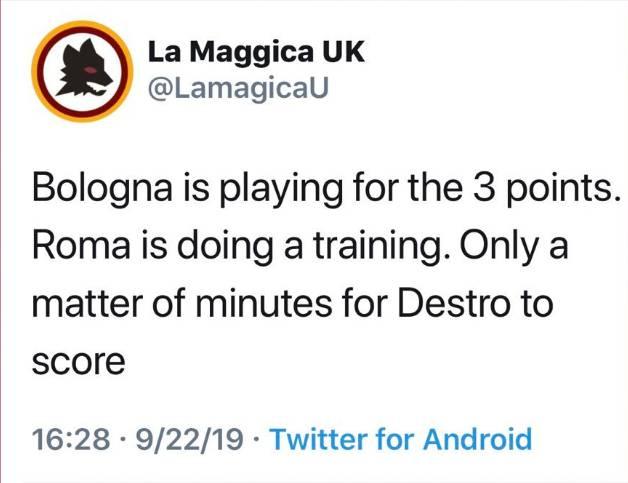This screenshot has width=628, height=483.
Task: Open the @LamagicaU handle
Action: tap(238, 88)
